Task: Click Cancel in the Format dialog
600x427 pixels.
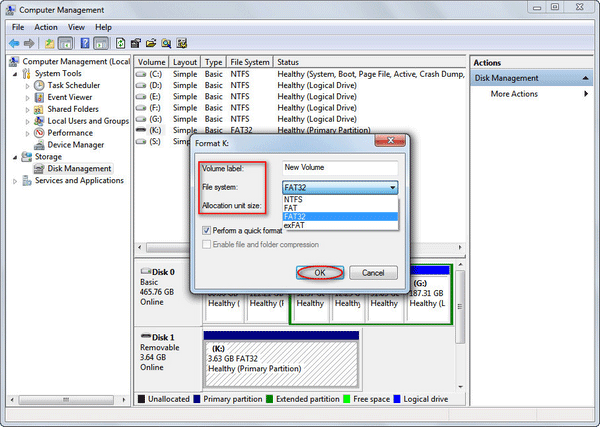Action: tap(372, 273)
